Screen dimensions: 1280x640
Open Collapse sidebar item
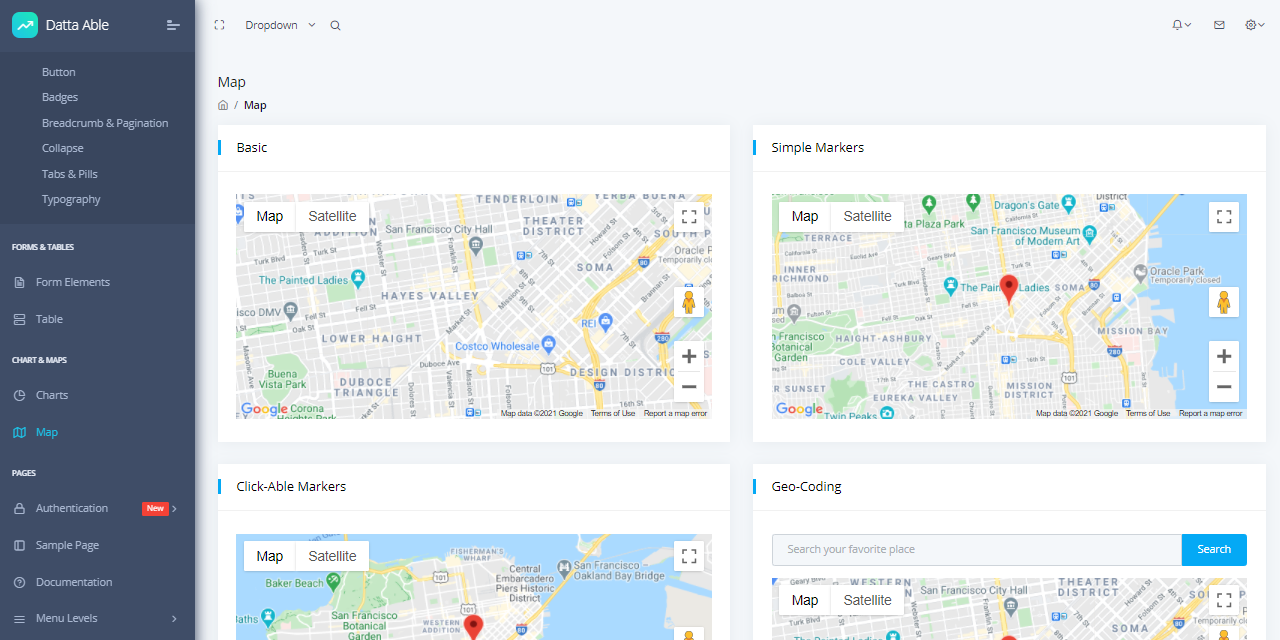(63, 148)
